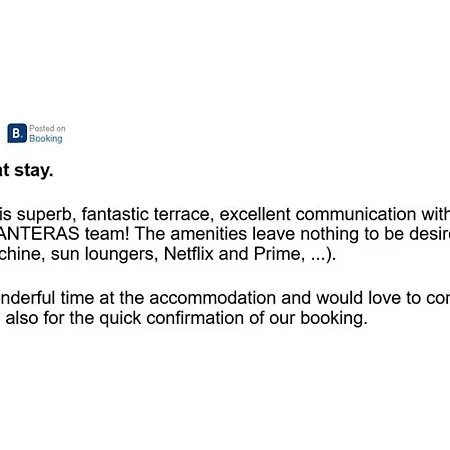Click the words 'quick confirmation' in the last line
Screen dimensions: 450x450
pyautogui.click(x=172, y=318)
